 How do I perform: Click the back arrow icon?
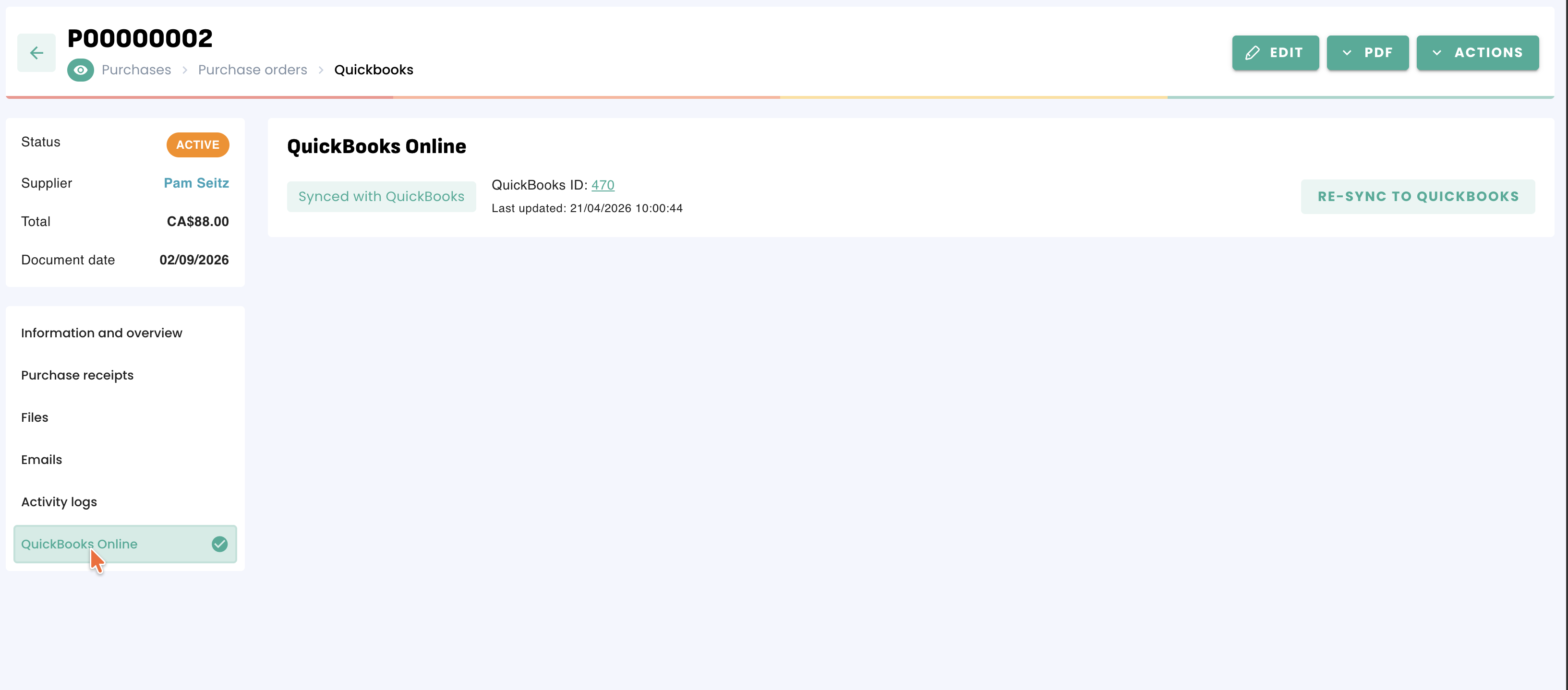(x=36, y=53)
